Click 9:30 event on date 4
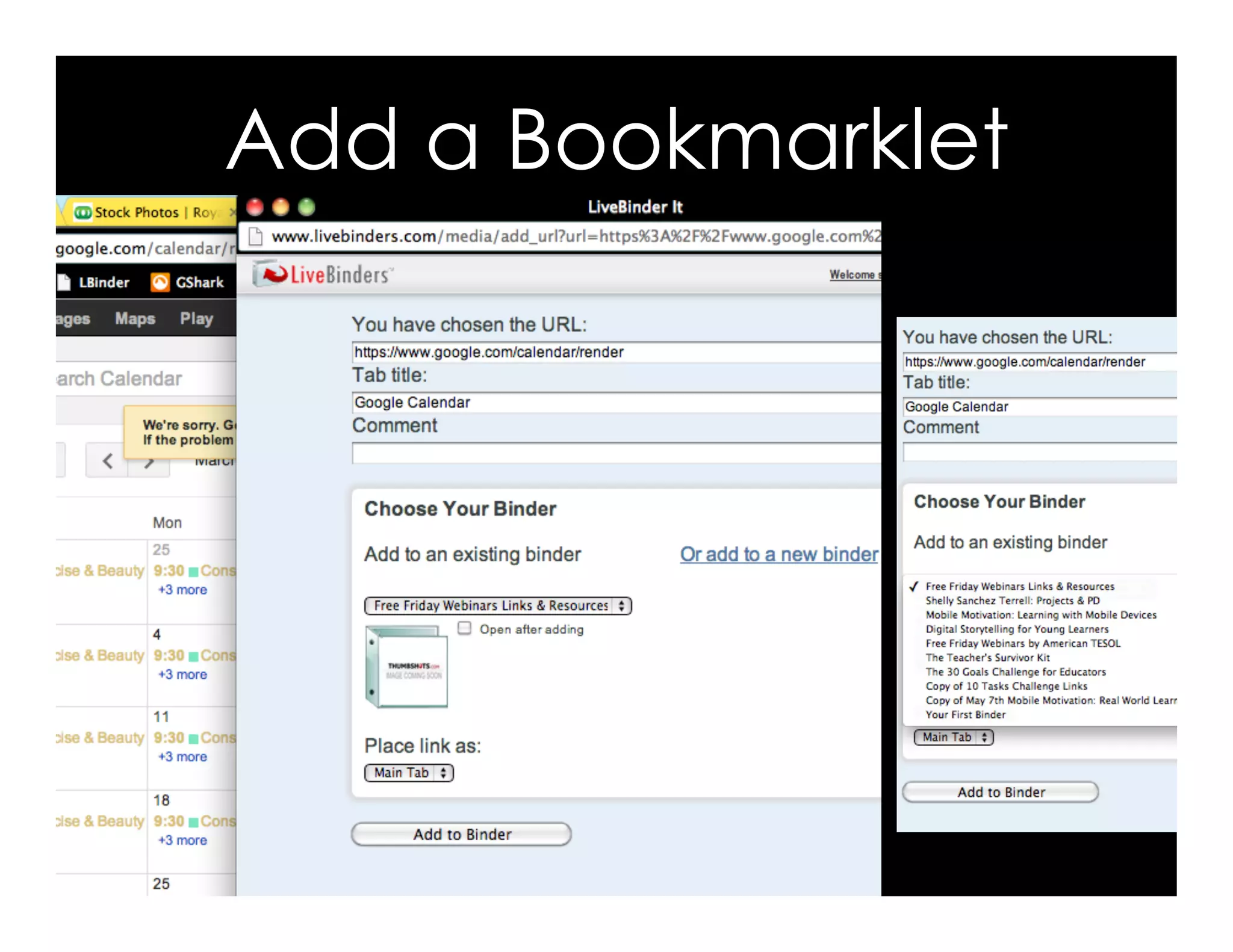The width and height of the screenshot is (1233, 952). click(194, 655)
